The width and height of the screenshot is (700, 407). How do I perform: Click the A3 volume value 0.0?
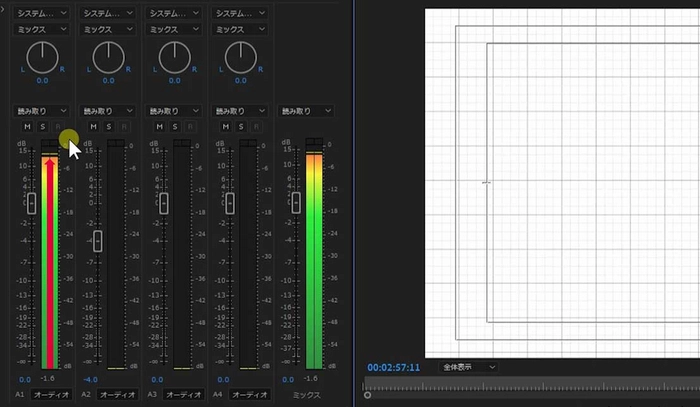click(157, 380)
